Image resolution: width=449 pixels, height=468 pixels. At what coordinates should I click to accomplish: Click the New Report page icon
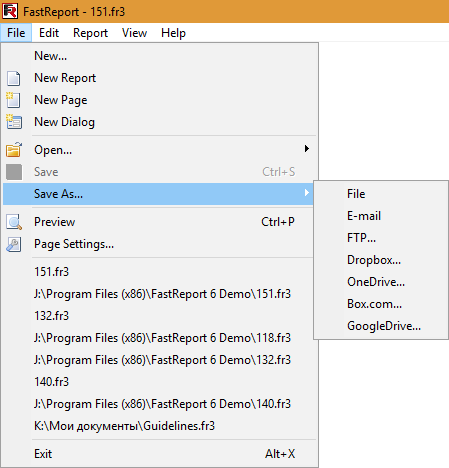14,78
